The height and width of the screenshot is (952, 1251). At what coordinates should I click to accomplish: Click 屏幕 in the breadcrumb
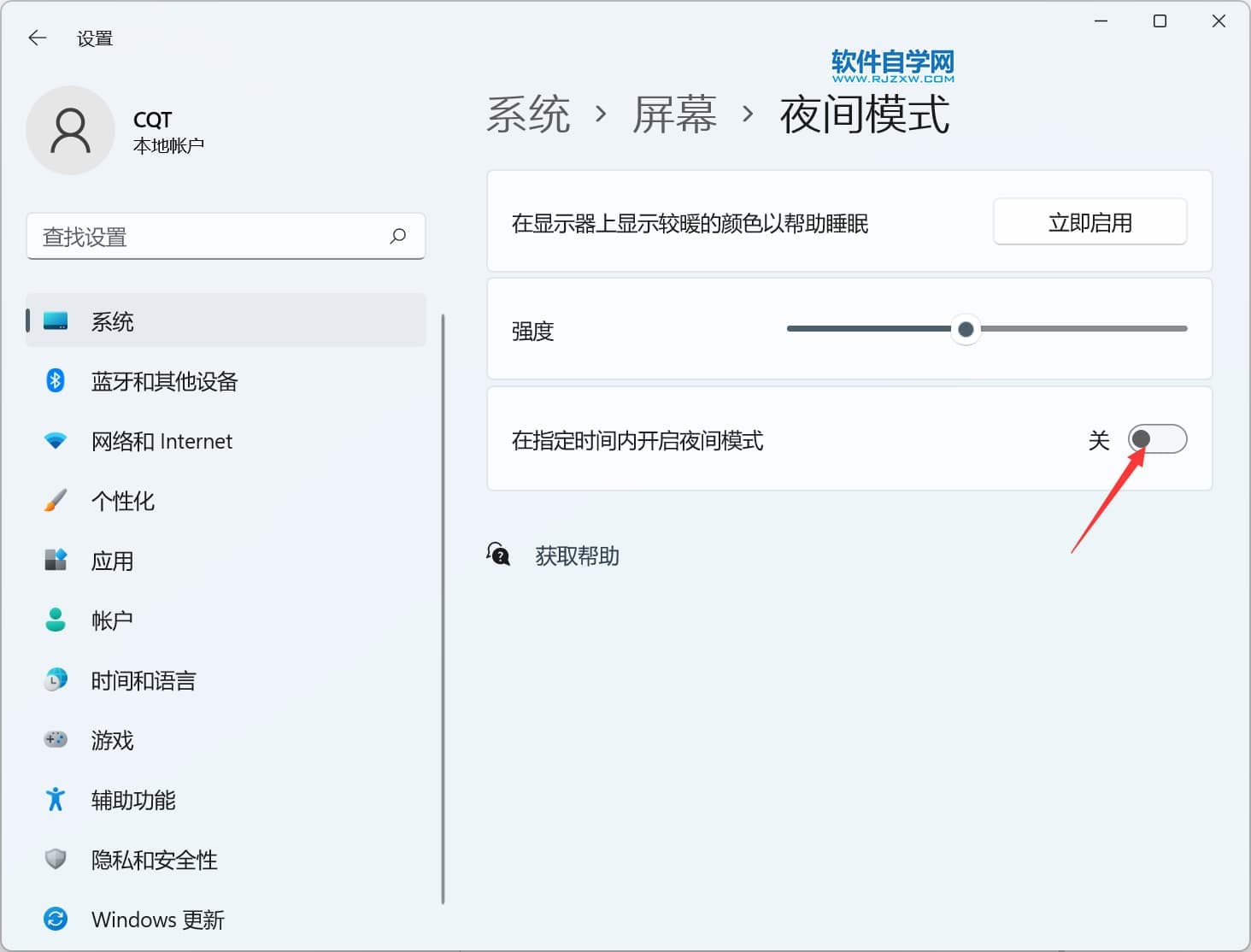tap(674, 115)
